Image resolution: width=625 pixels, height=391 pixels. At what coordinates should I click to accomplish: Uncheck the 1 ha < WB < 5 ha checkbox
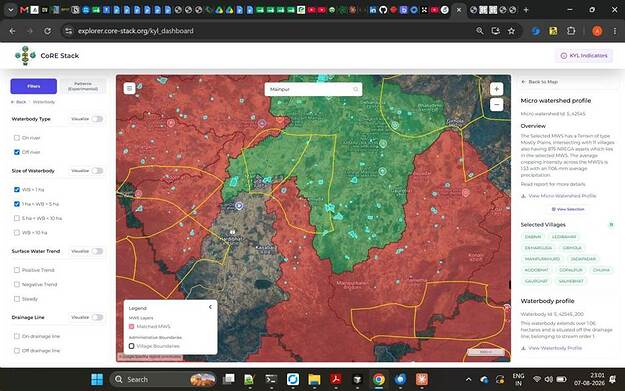click(17, 204)
